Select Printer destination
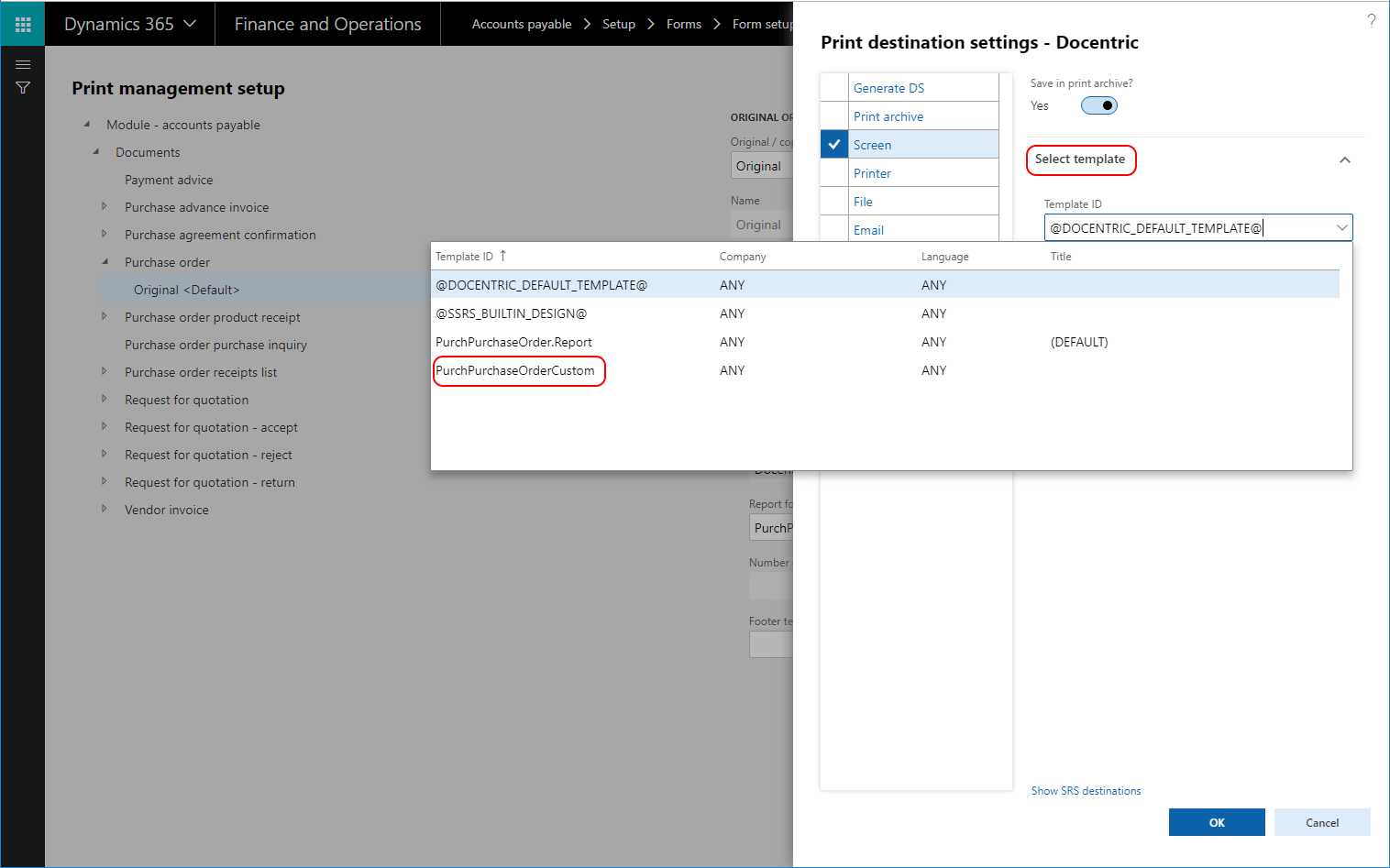Viewport: 1390px width, 868px height. [872, 173]
